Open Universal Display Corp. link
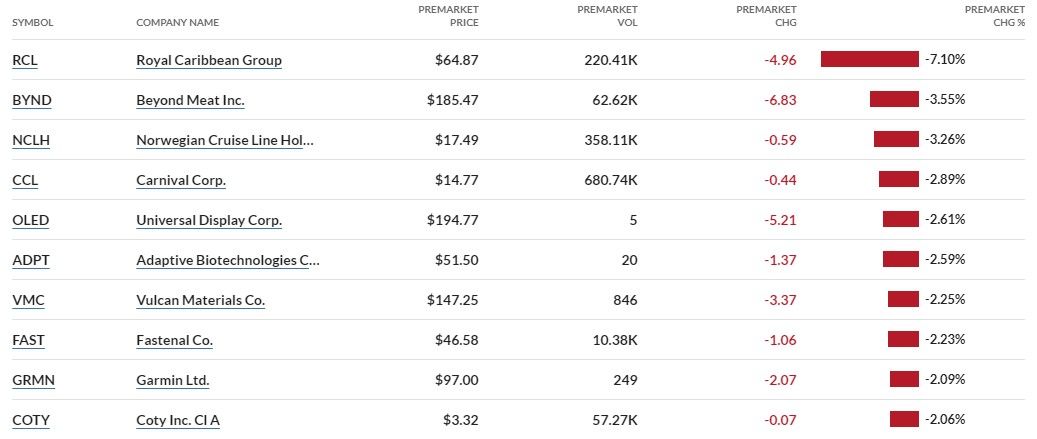The image size is (1037, 439). click(x=209, y=220)
